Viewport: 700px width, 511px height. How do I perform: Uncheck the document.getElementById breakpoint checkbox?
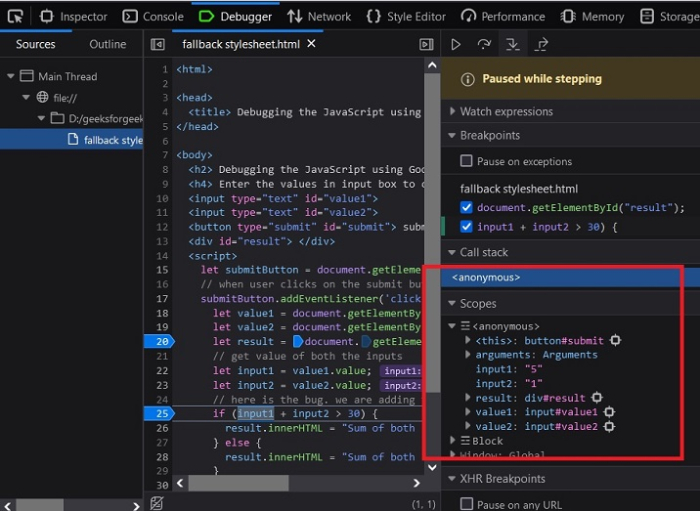pyautogui.click(x=466, y=208)
